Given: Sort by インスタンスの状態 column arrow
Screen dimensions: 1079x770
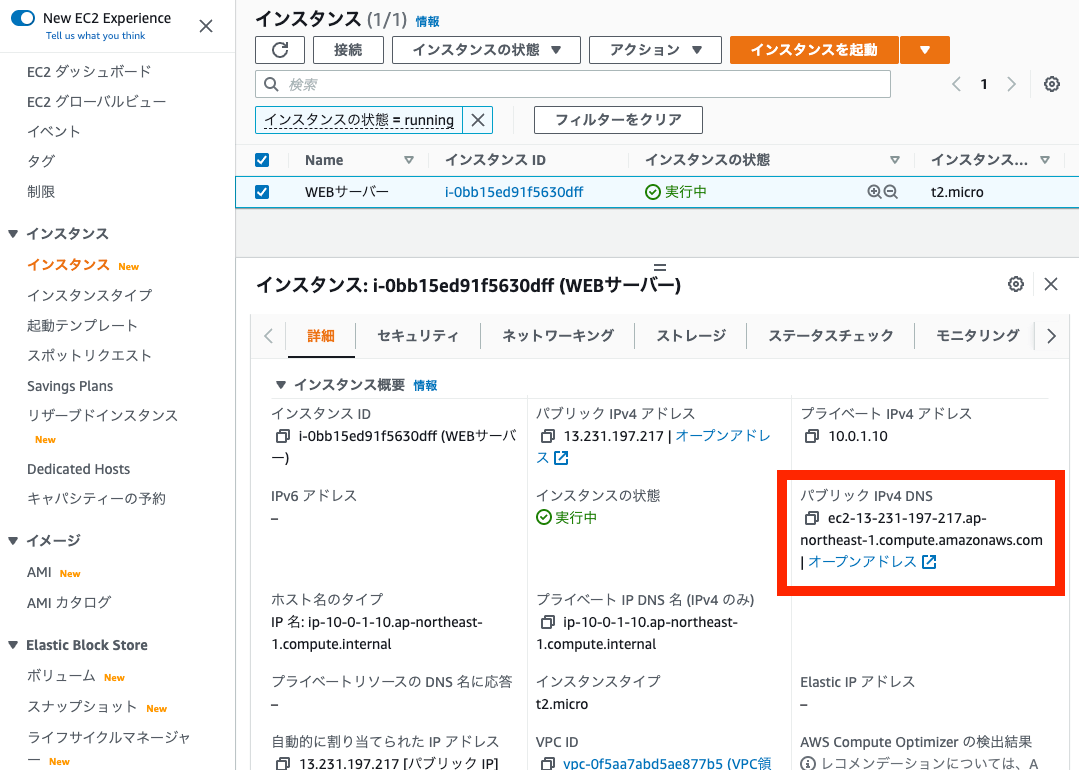Looking at the screenshot, I should point(895,160).
